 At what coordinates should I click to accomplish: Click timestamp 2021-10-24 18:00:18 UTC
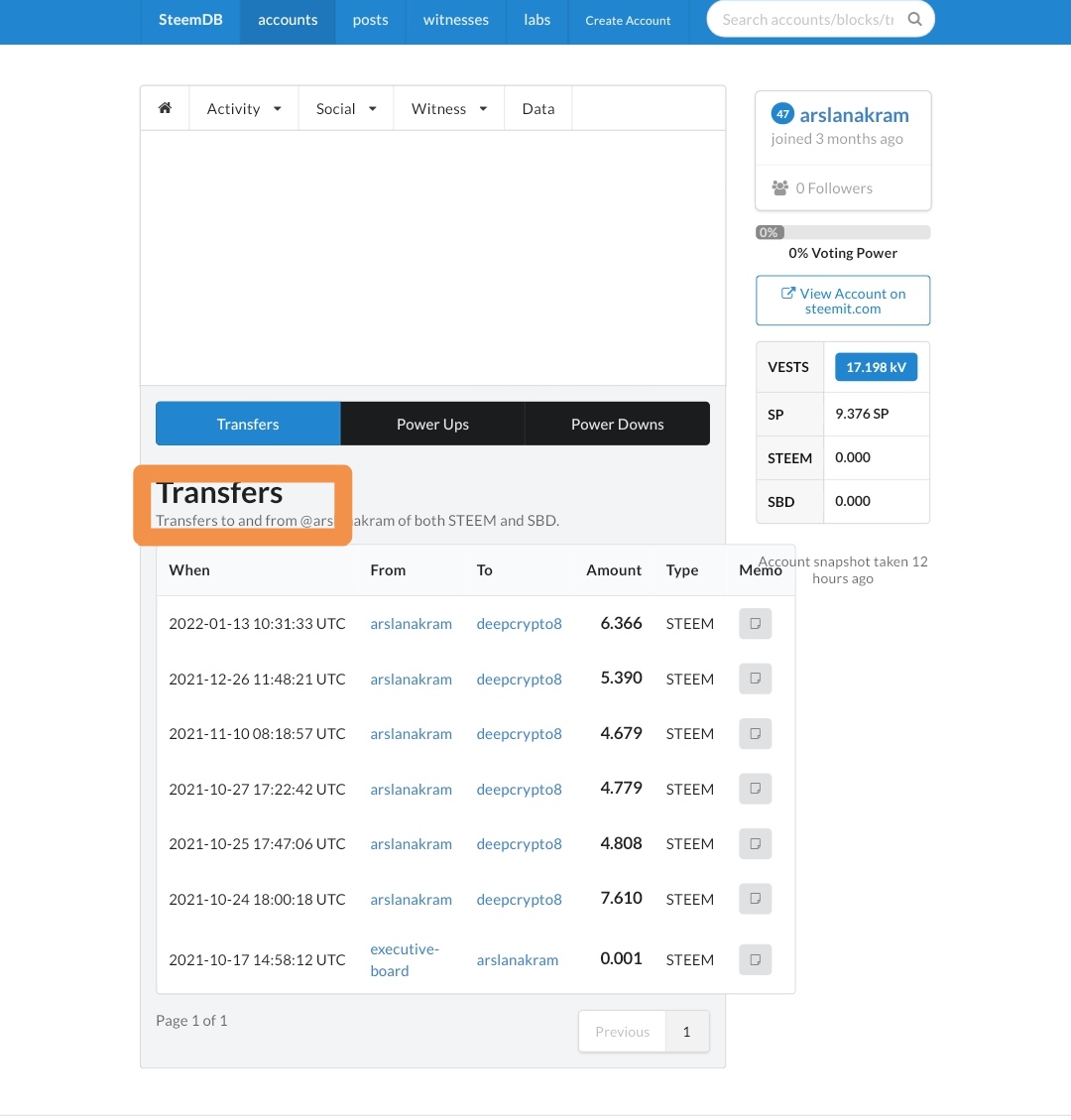point(257,900)
